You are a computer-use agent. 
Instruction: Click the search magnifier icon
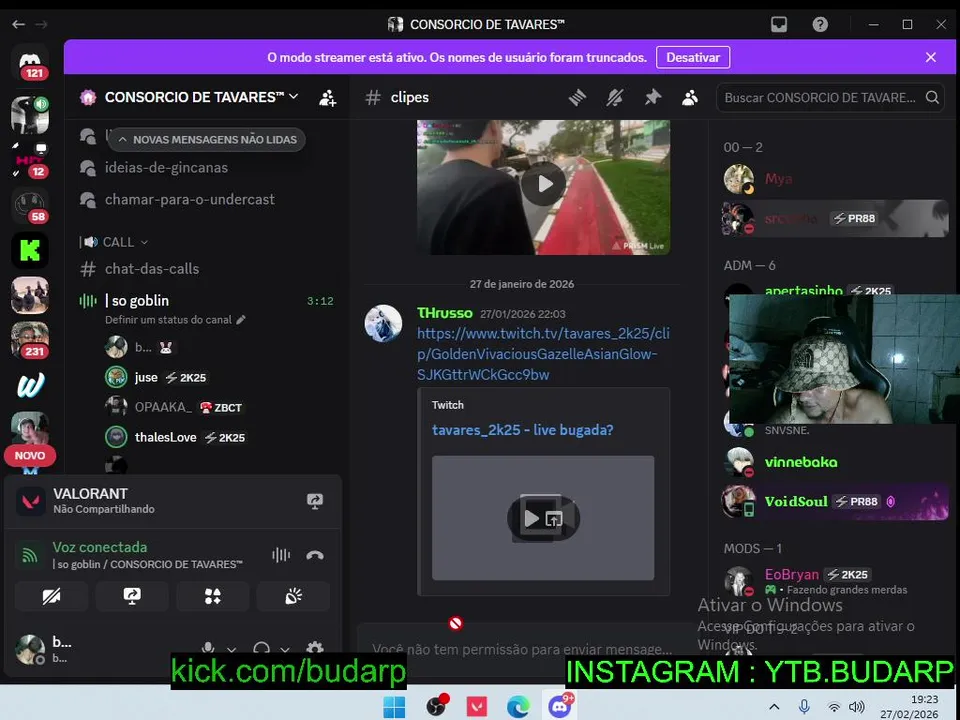click(x=932, y=97)
